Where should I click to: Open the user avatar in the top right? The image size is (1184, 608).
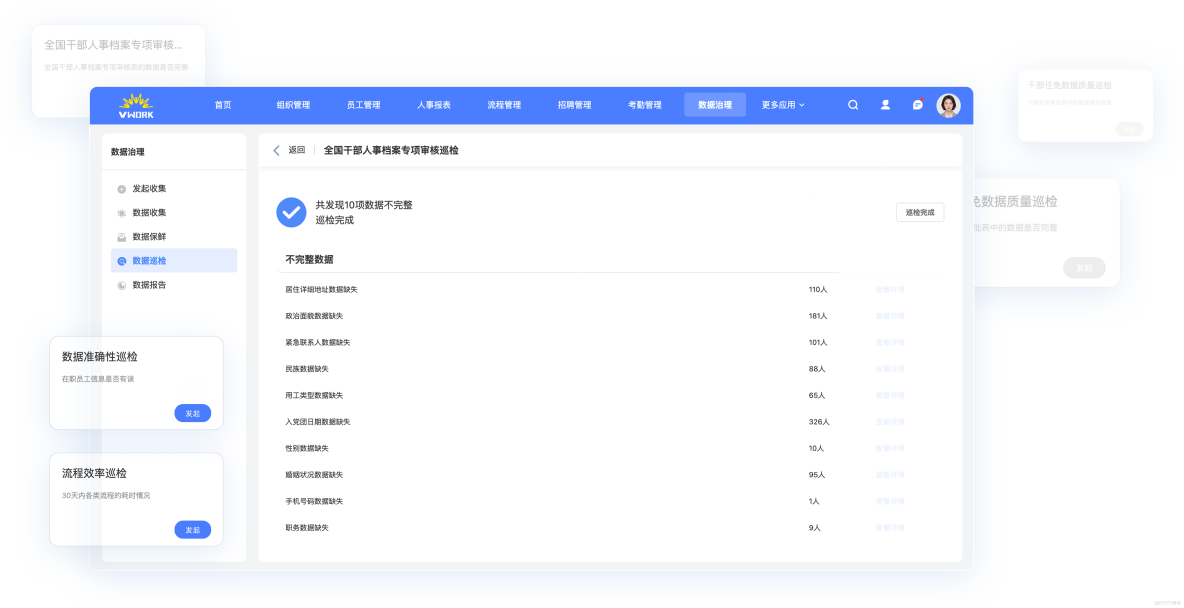pyautogui.click(x=948, y=104)
